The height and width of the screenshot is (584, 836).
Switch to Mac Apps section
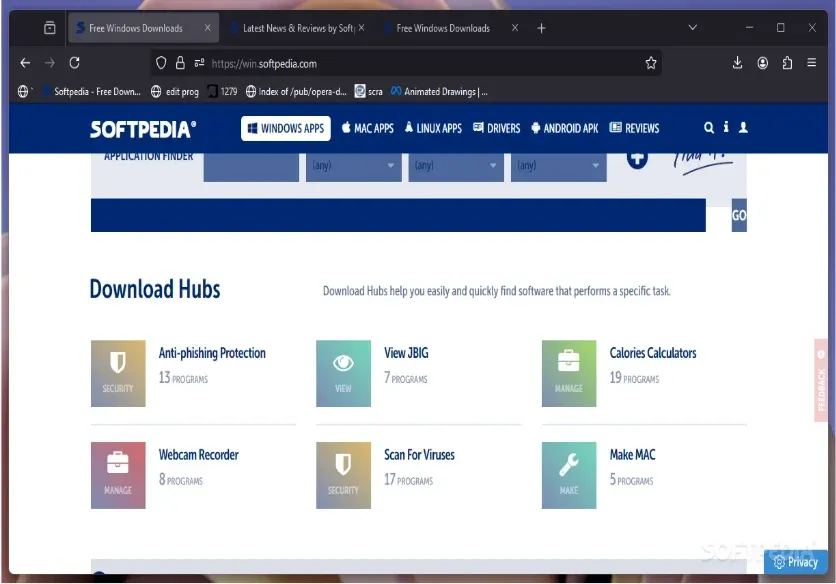point(367,128)
